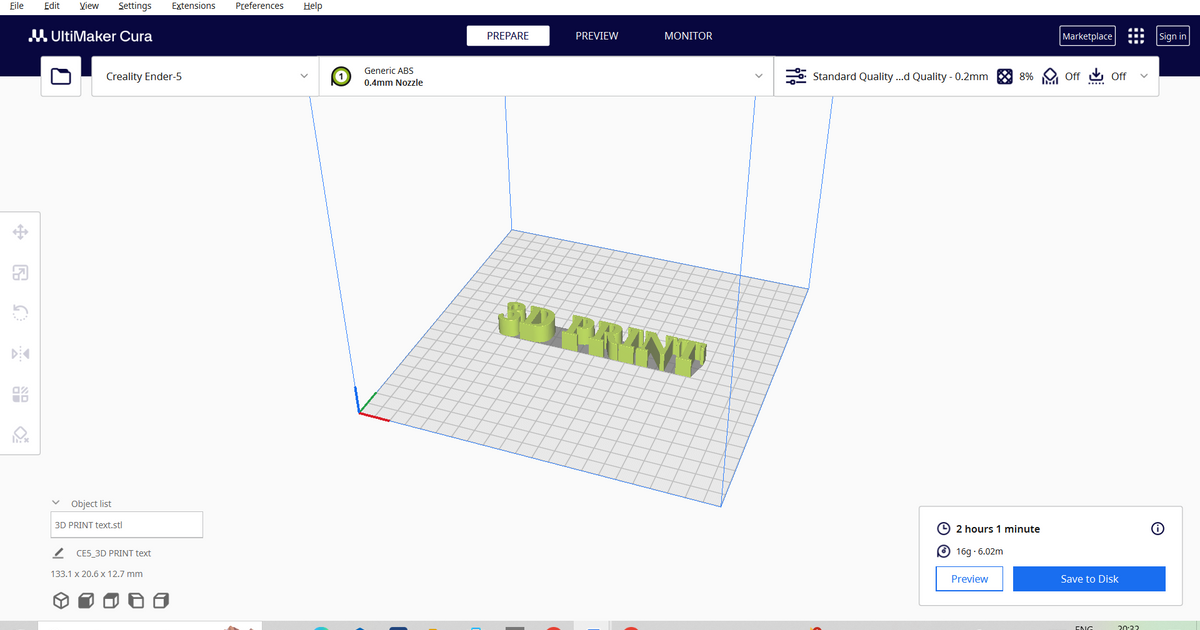Open the Preferences menu
1200x630 pixels.
pos(259,6)
